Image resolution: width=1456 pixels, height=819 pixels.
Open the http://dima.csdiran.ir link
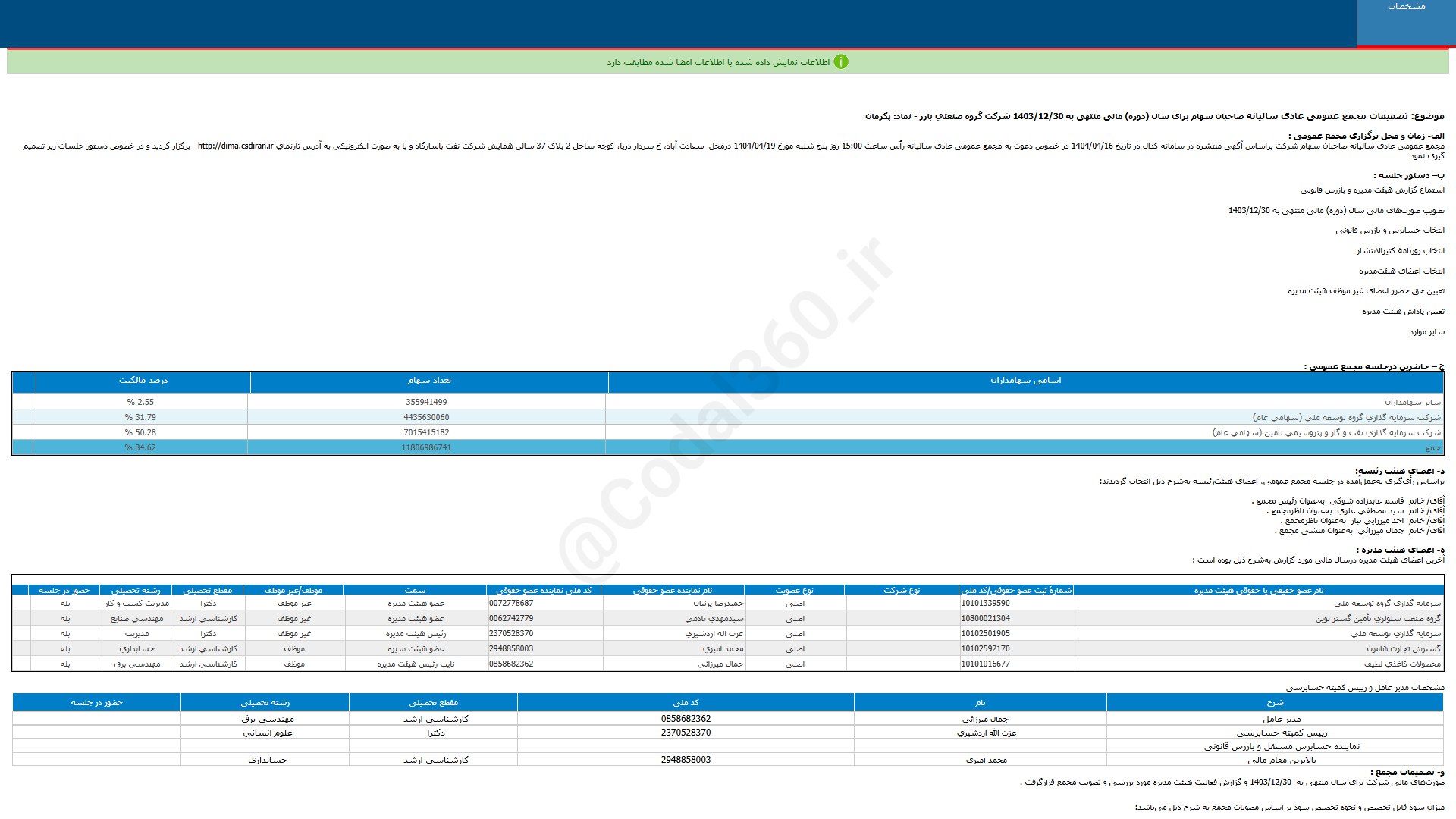235,146
